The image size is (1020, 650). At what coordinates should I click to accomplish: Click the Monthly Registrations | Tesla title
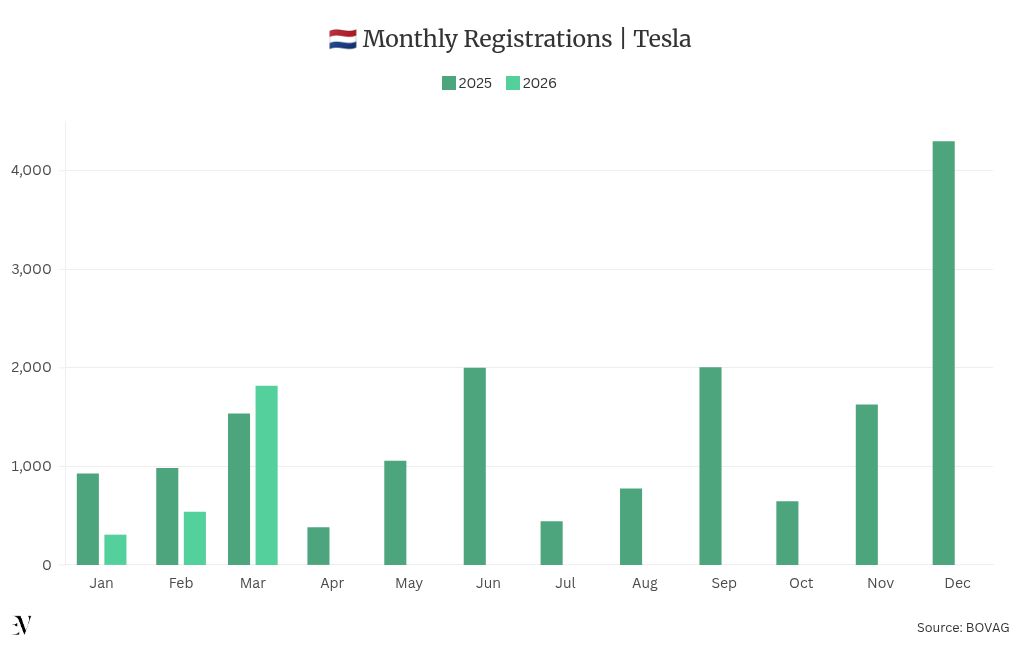coord(526,39)
